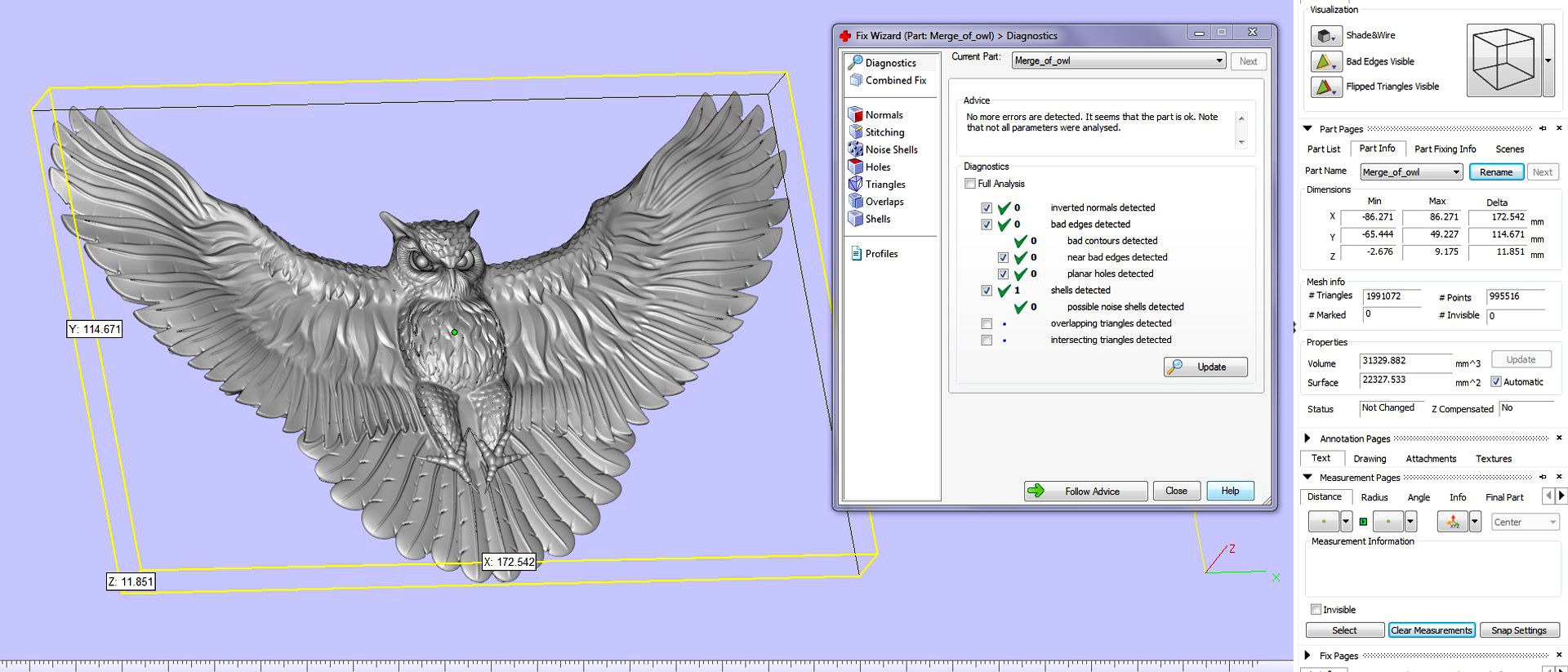Open the Shells repair page
Viewport: 1568px width, 672px height.
[870, 219]
